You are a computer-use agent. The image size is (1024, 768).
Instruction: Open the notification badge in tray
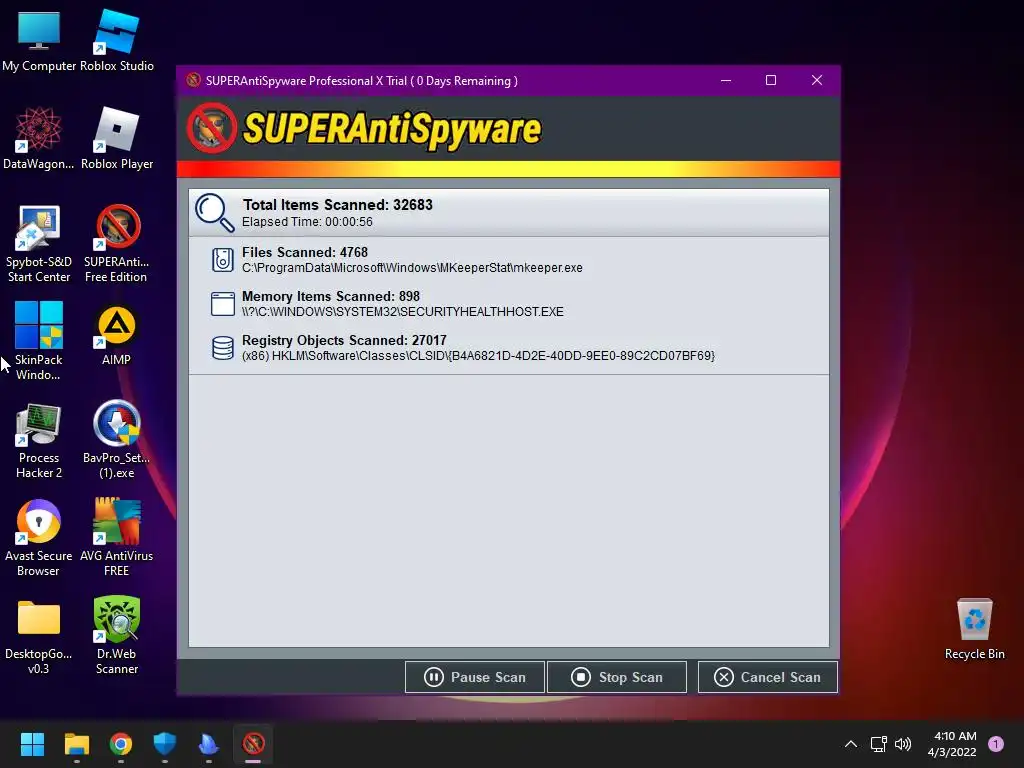(996, 744)
